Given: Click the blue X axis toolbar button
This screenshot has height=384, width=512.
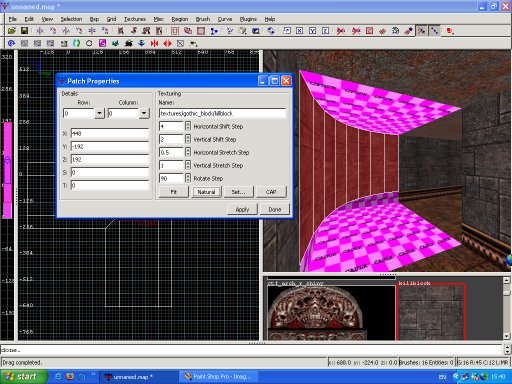Looking at the screenshot, I should coord(300,31).
